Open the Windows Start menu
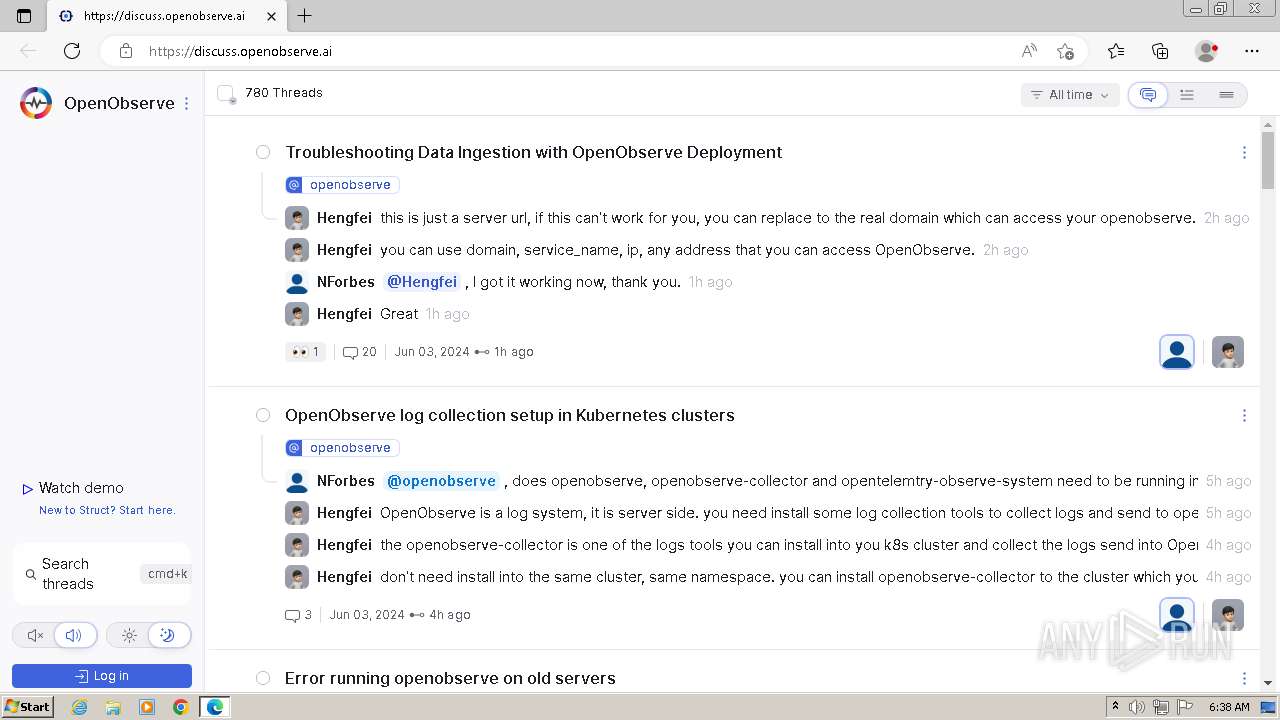 point(27,707)
